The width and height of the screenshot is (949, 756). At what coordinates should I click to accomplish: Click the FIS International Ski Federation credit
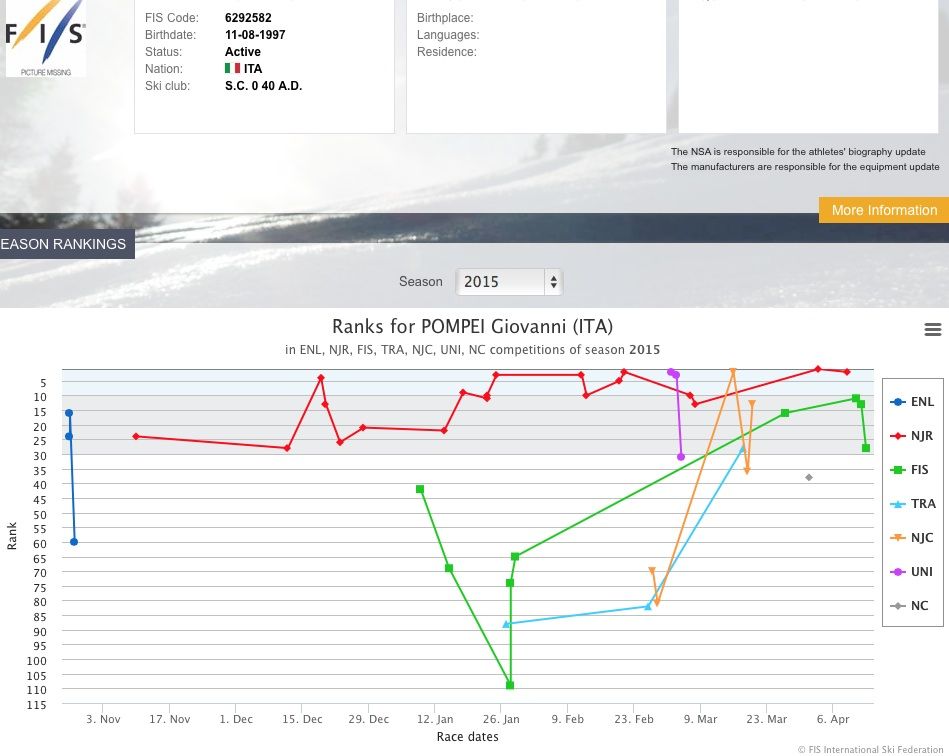coord(870,749)
